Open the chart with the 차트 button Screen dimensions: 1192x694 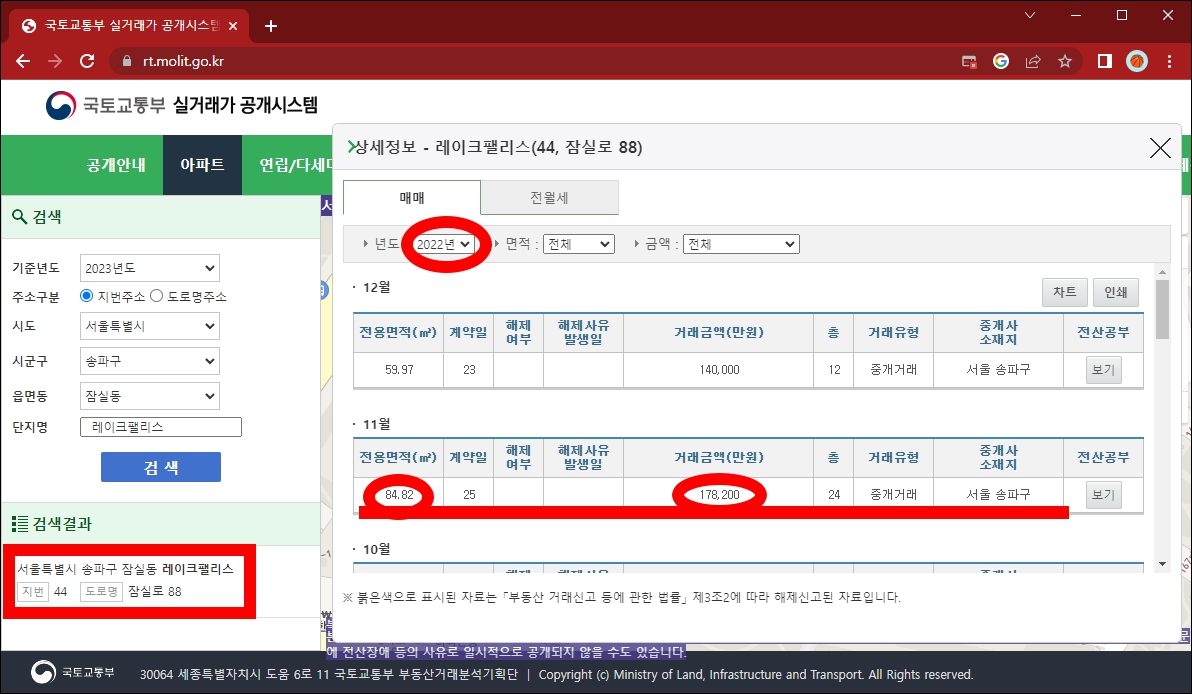click(x=1064, y=292)
